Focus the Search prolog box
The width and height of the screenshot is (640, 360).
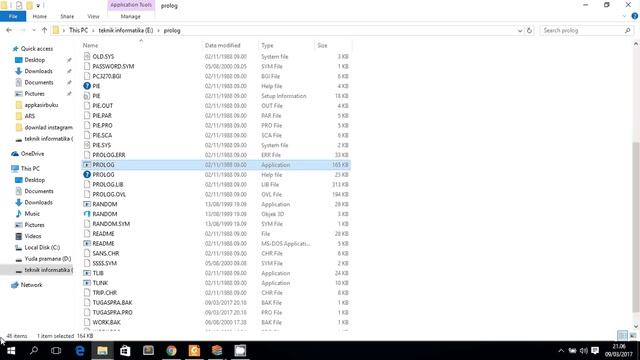click(x=586, y=30)
